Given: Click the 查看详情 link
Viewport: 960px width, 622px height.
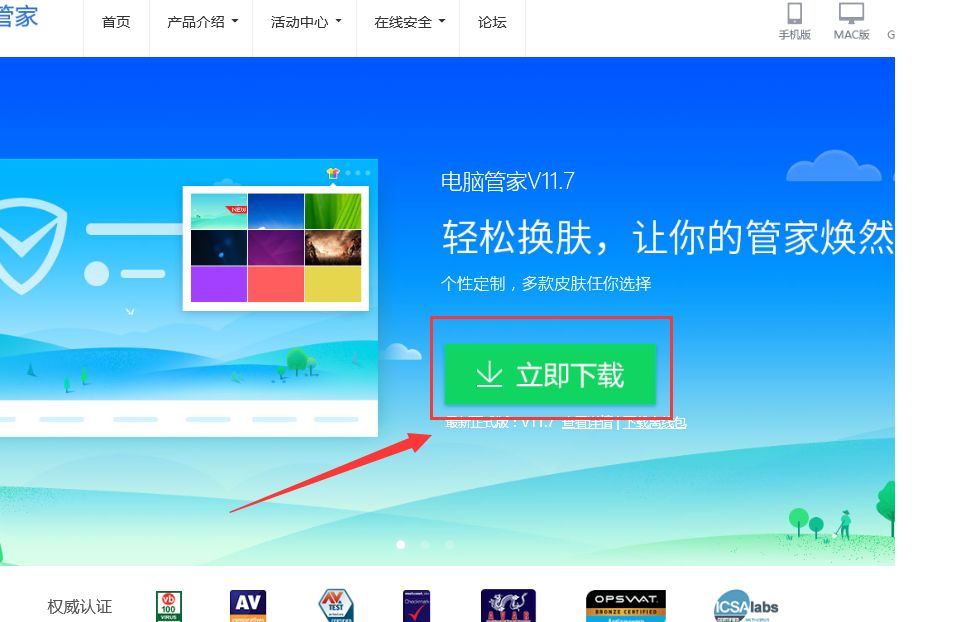Looking at the screenshot, I should (587, 422).
